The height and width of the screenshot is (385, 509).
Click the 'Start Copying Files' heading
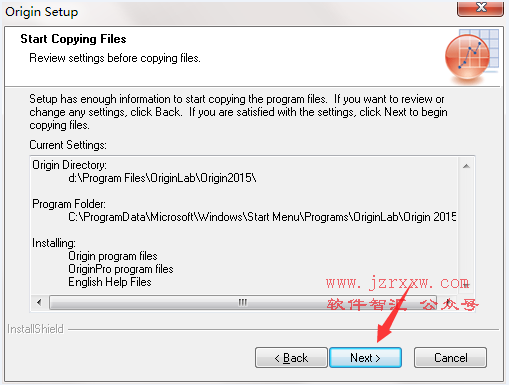(x=73, y=39)
